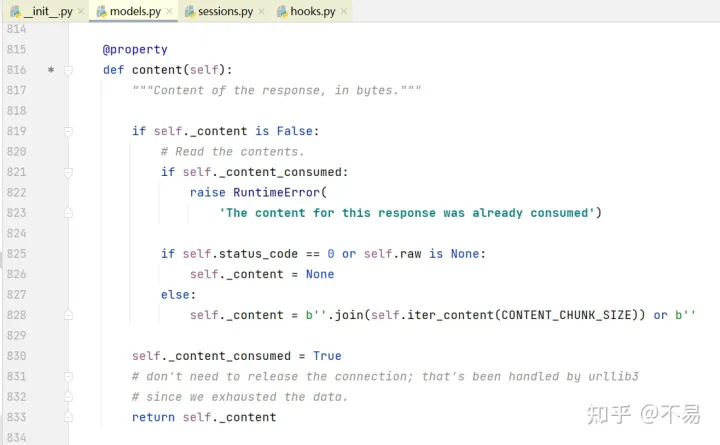The height and width of the screenshot is (445, 720).
Task: Close the hooks.py tab
Action: coord(344,11)
